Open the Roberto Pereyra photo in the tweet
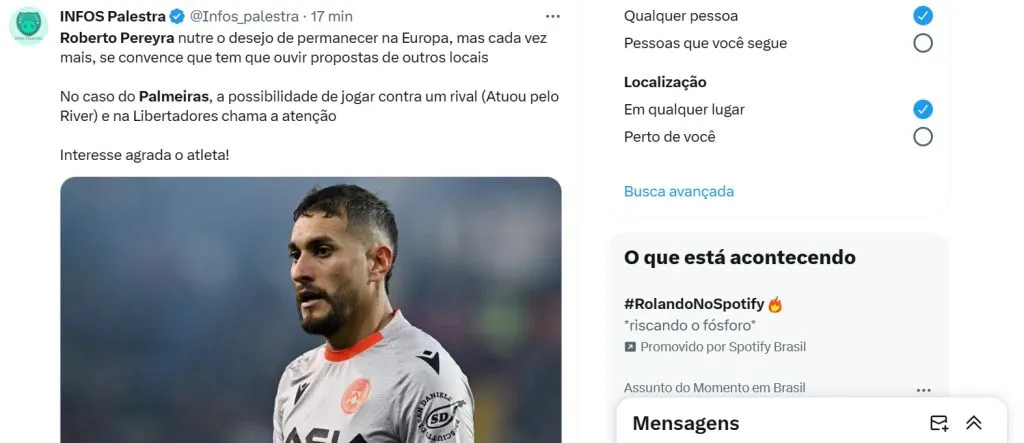This screenshot has width=1024, height=443. [311, 310]
